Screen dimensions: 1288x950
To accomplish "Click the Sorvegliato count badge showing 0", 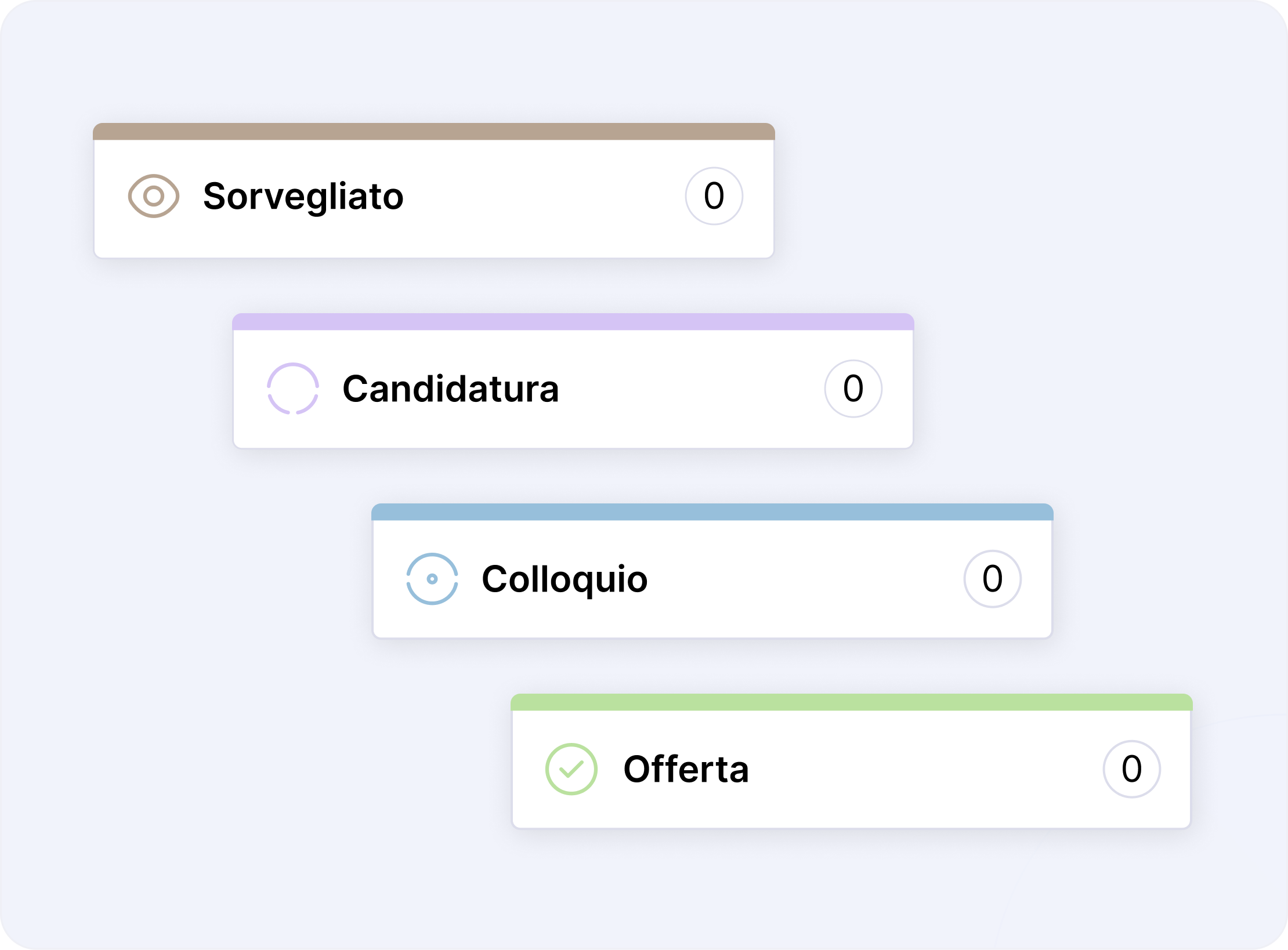I will (714, 196).
